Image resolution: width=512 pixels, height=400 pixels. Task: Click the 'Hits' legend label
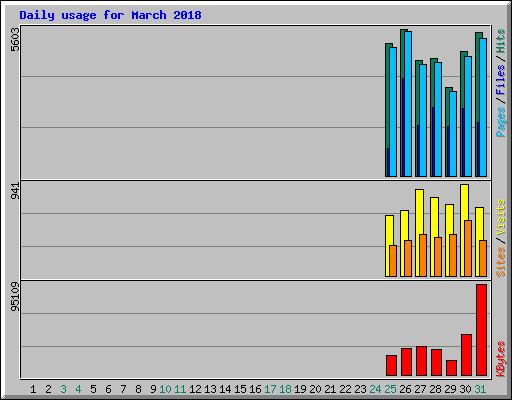tap(501, 41)
